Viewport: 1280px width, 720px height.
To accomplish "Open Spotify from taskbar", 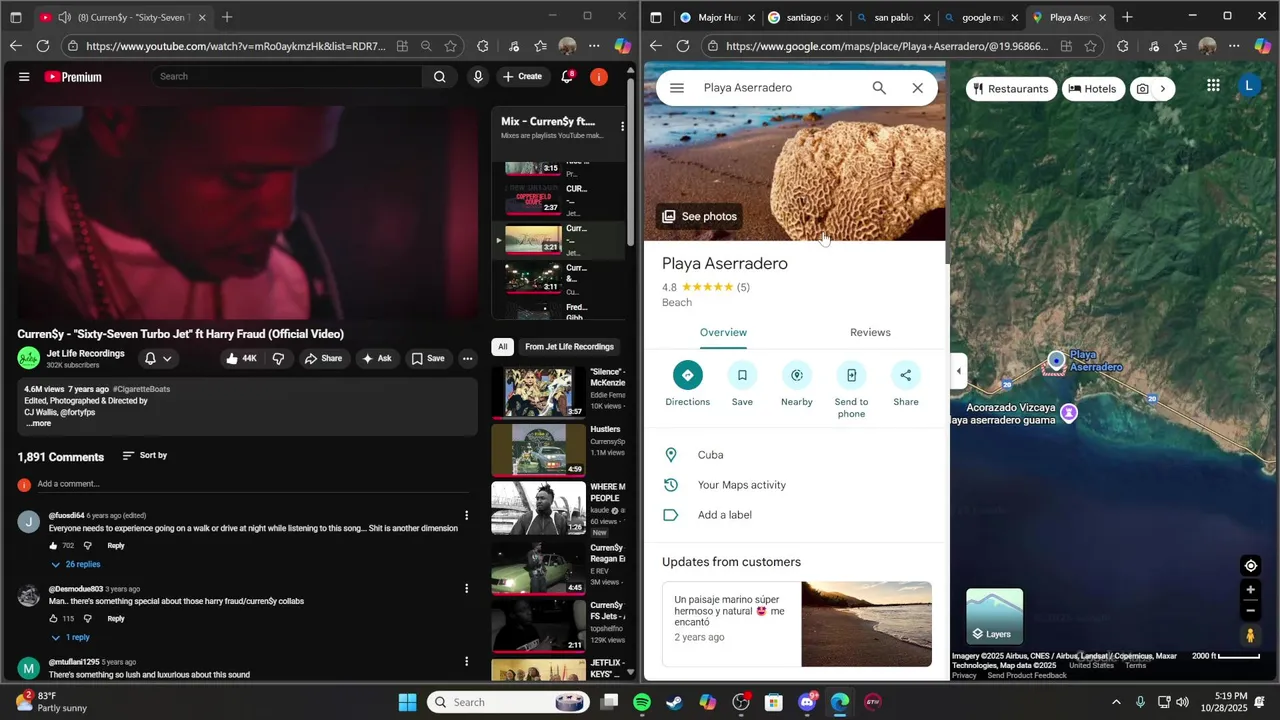I will tap(642, 702).
